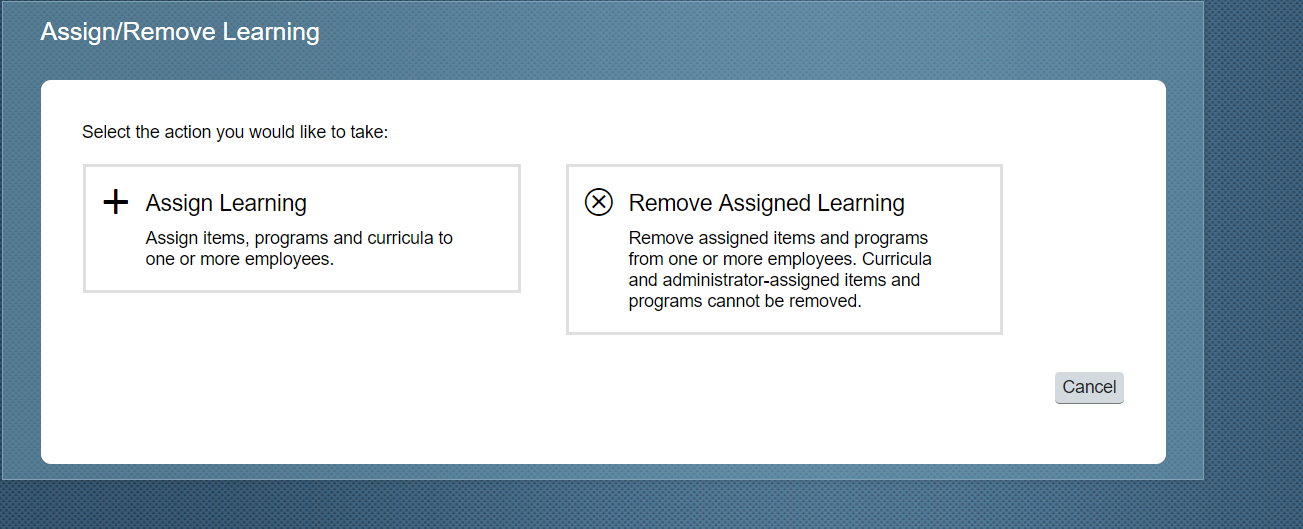Click empty space inside the Remove Assigned Learning tile
The image size is (1303, 529).
point(965,310)
